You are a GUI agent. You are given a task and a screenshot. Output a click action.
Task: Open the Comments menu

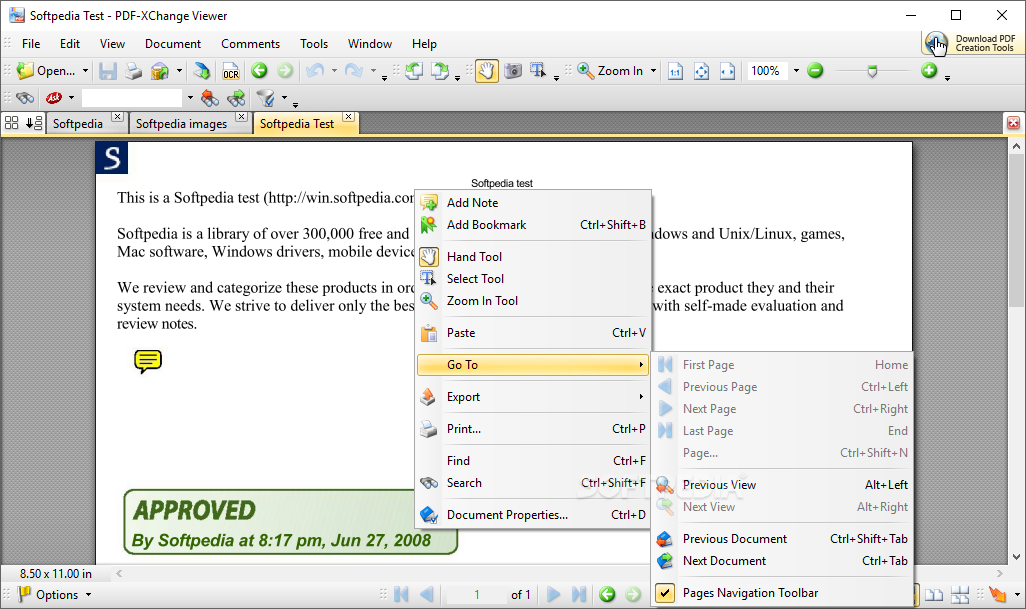pos(250,44)
